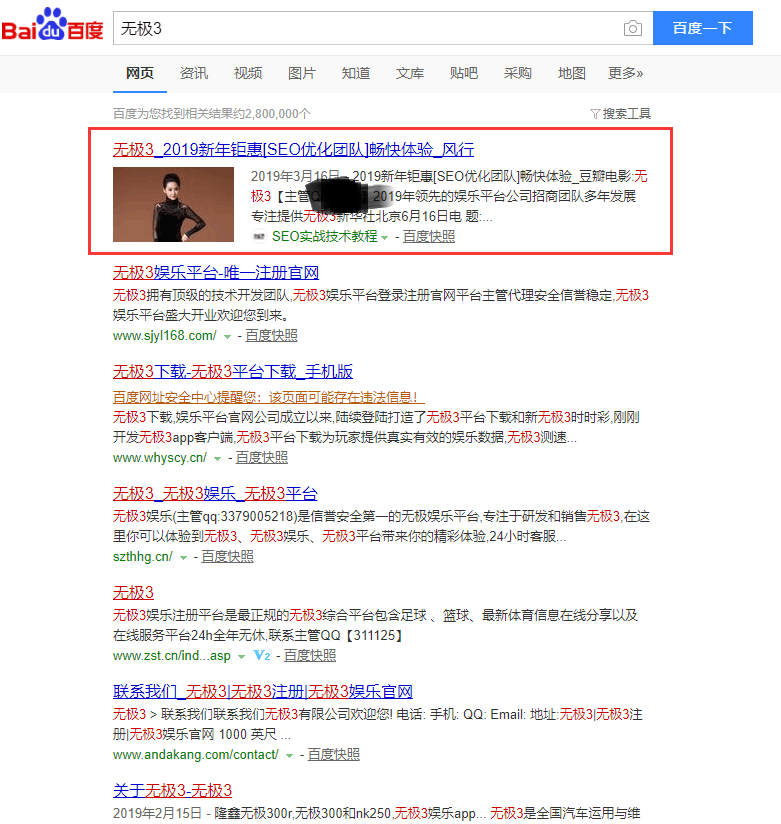Open 百度快照 for www.zst.cn
Screen dimensions: 781x824
[x=310, y=655]
